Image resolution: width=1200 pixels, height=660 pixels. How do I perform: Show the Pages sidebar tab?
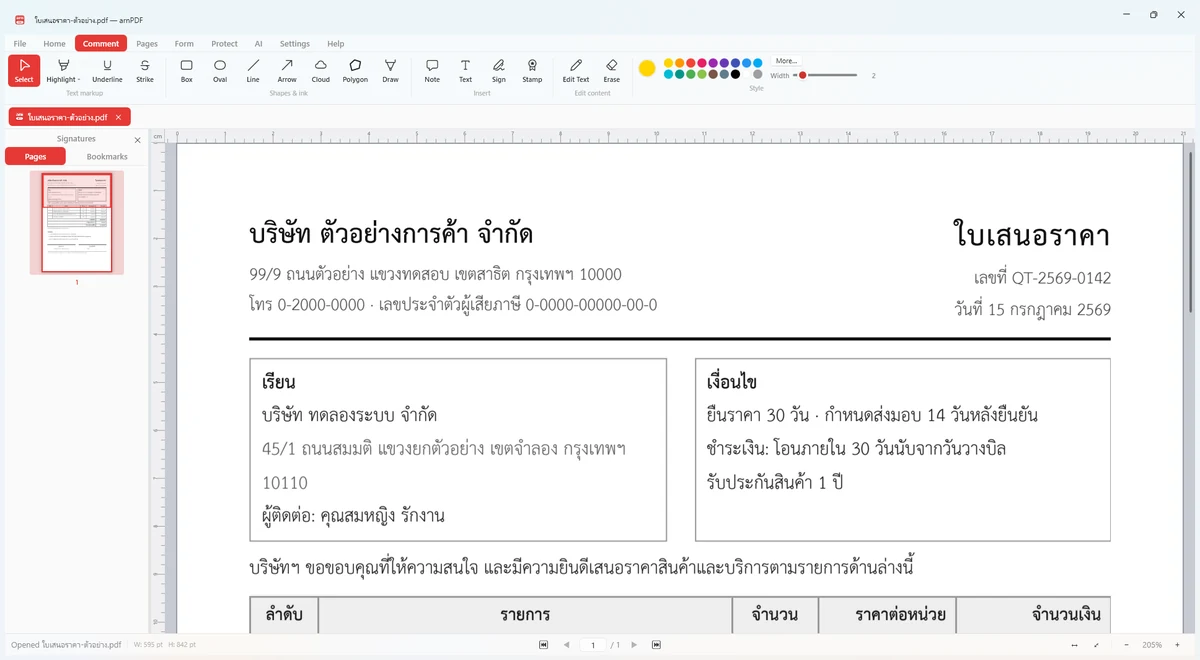coord(35,157)
